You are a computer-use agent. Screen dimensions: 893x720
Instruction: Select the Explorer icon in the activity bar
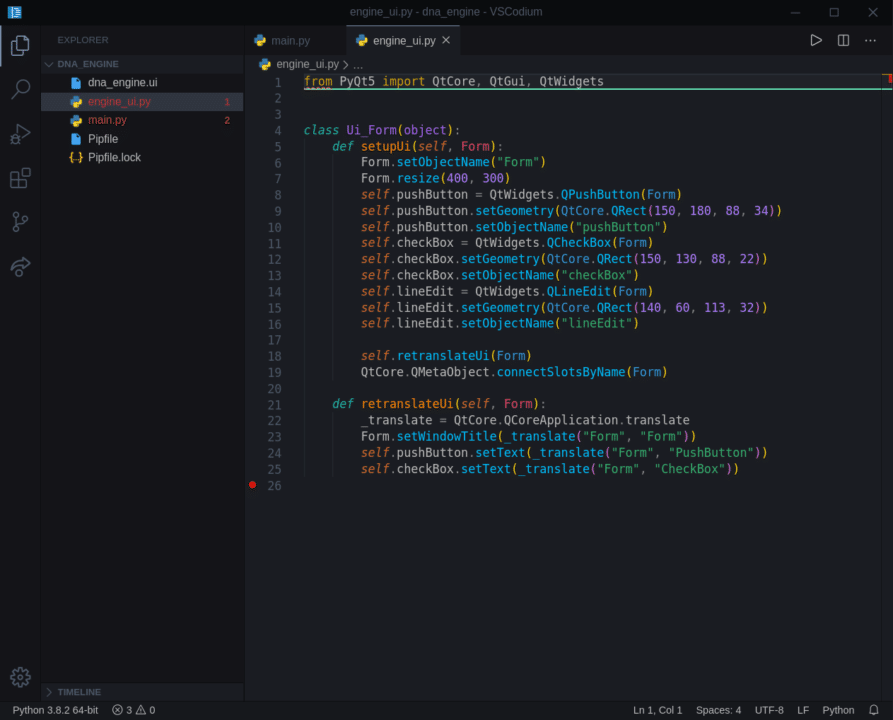[20, 46]
